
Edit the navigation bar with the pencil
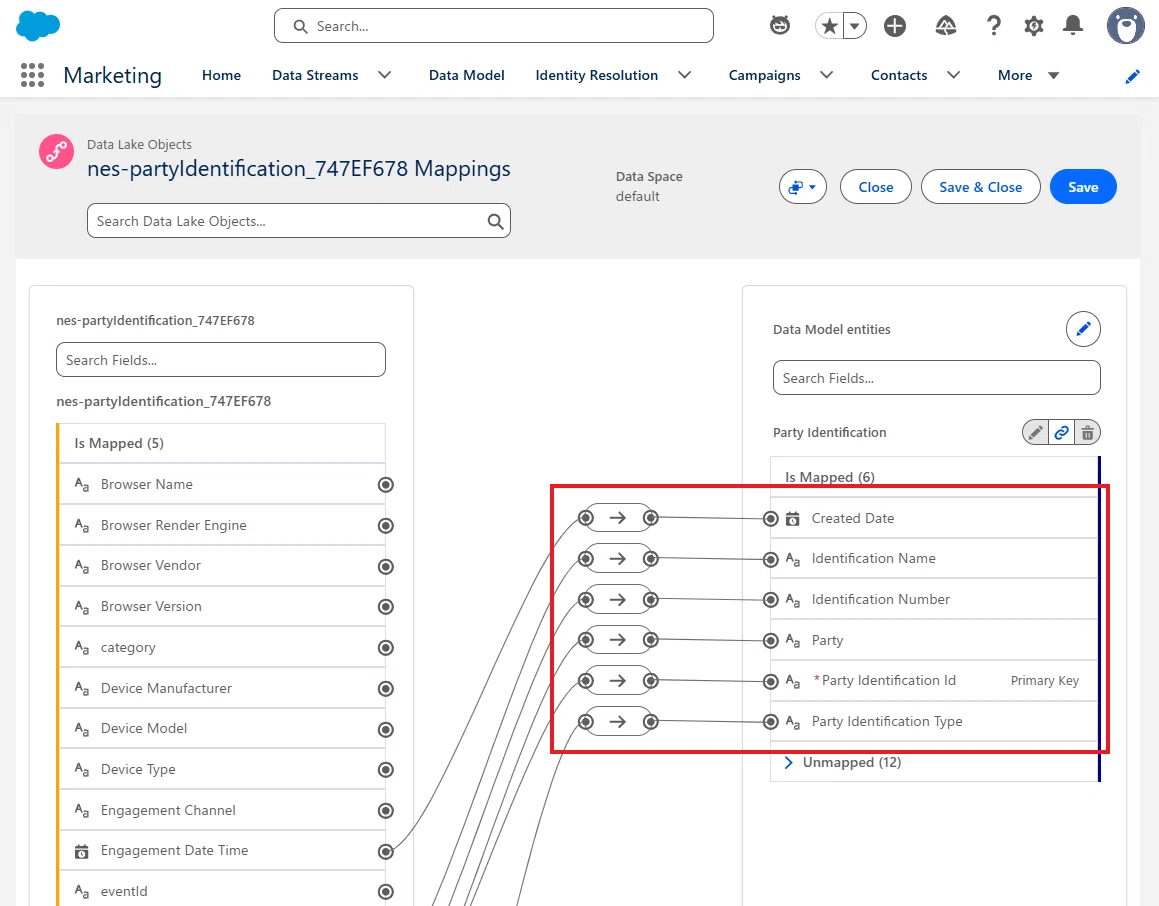click(x=1132, y=77)
